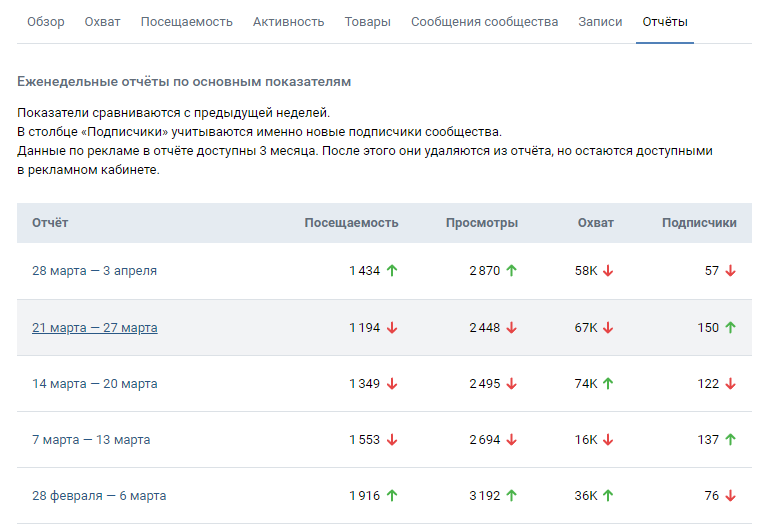This screenshot has width=773, height=525.
Task: Click red down arrow next to 2 694 views
Action: coord(512,440)
